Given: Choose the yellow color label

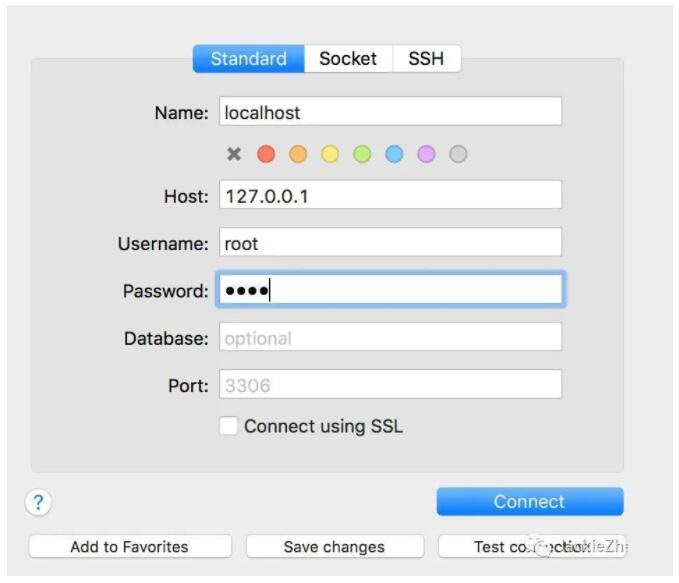Looking at the screenshot, I should (330, 154).
